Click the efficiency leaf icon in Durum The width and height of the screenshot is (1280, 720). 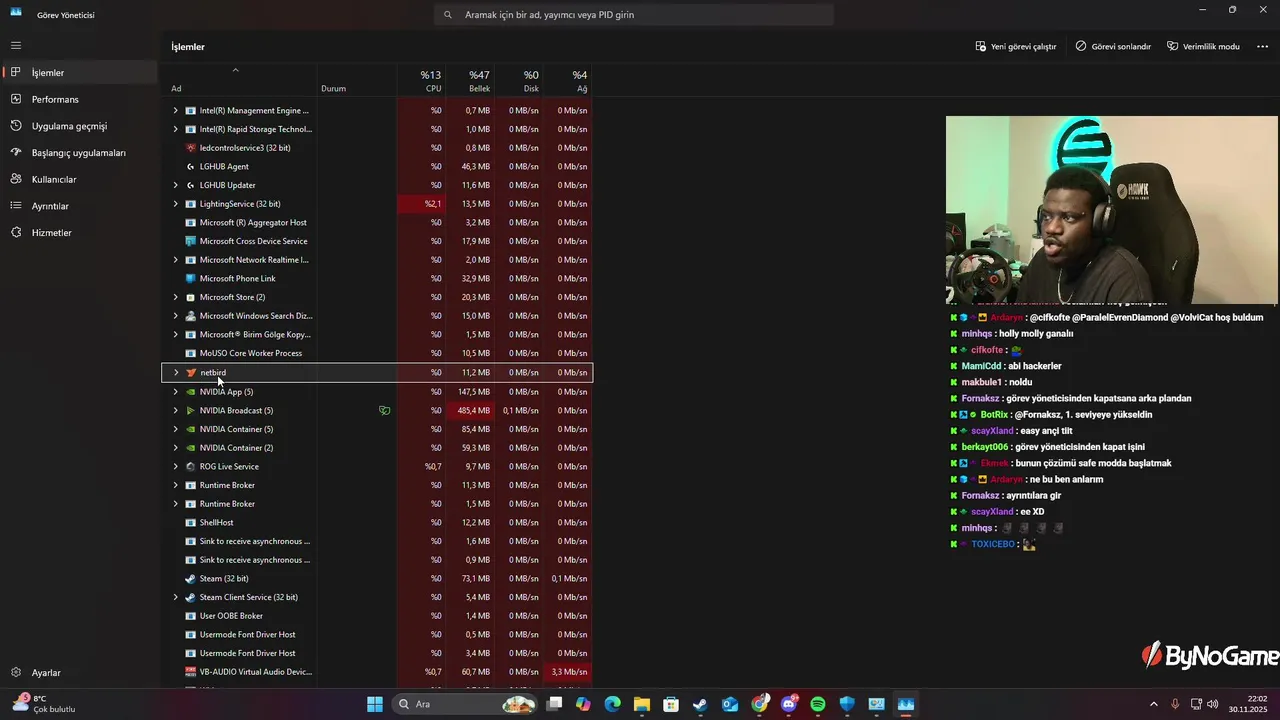tap(384, 410)
